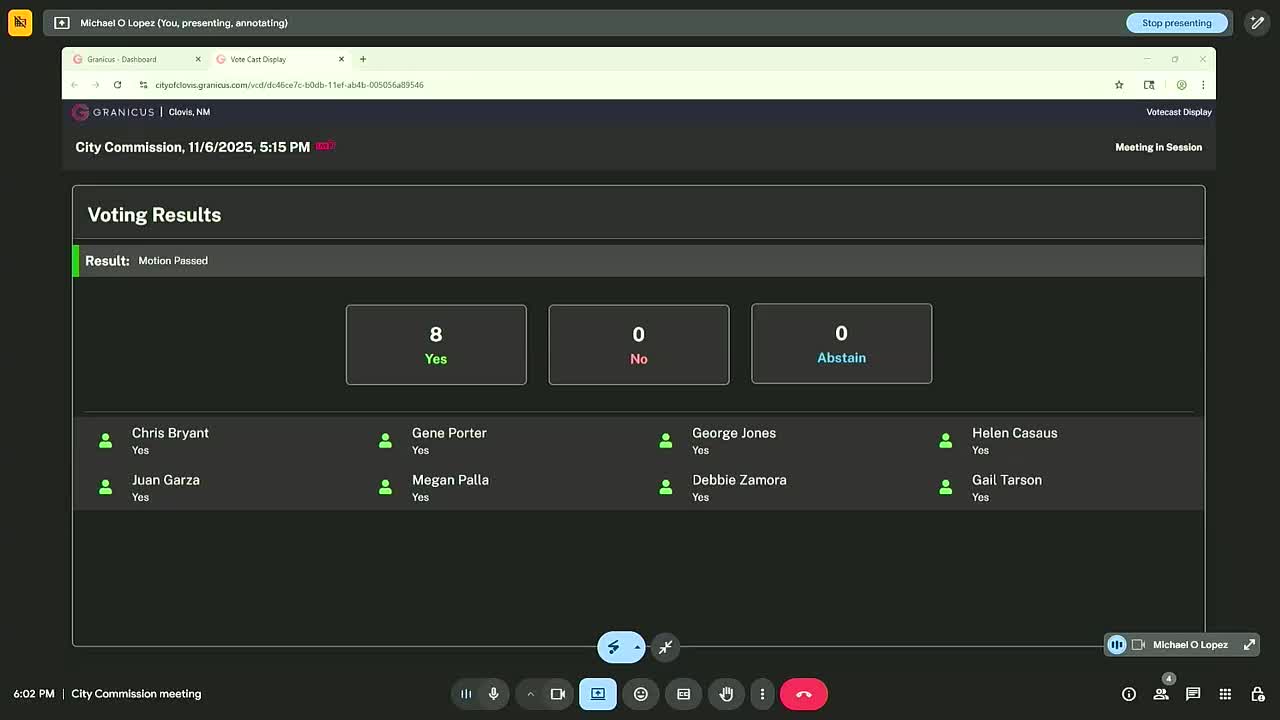Toggle the camera on or off
The image size is (1280, 720).
point(558,694)
